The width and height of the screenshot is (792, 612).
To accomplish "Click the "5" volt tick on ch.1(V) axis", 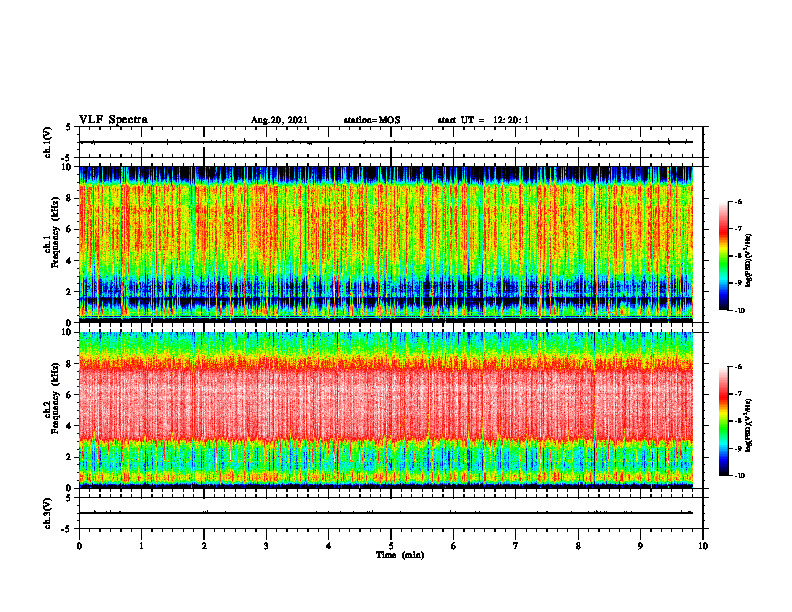I will tap(68, 128).
